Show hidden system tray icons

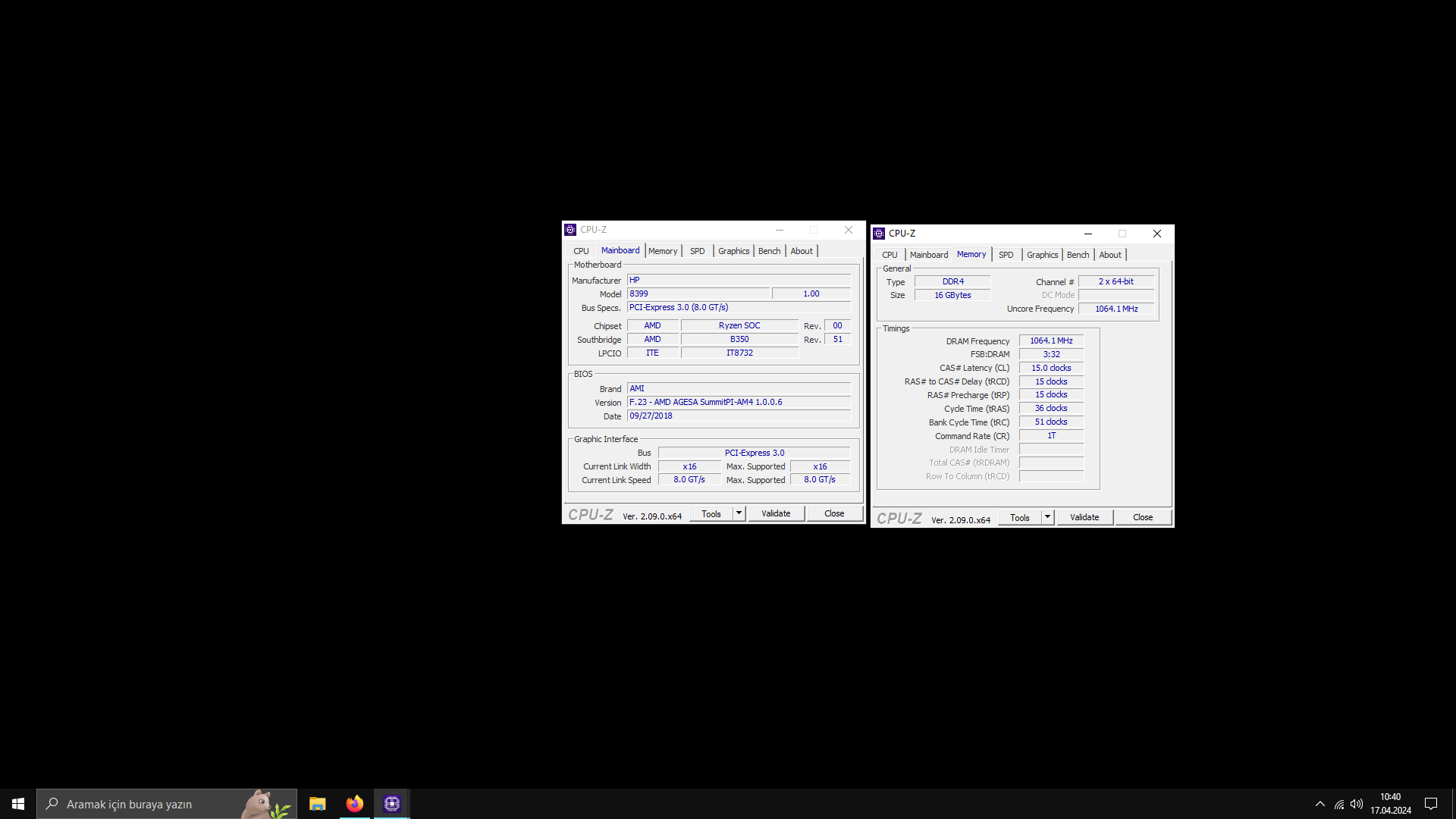[x=1320, y=804]
